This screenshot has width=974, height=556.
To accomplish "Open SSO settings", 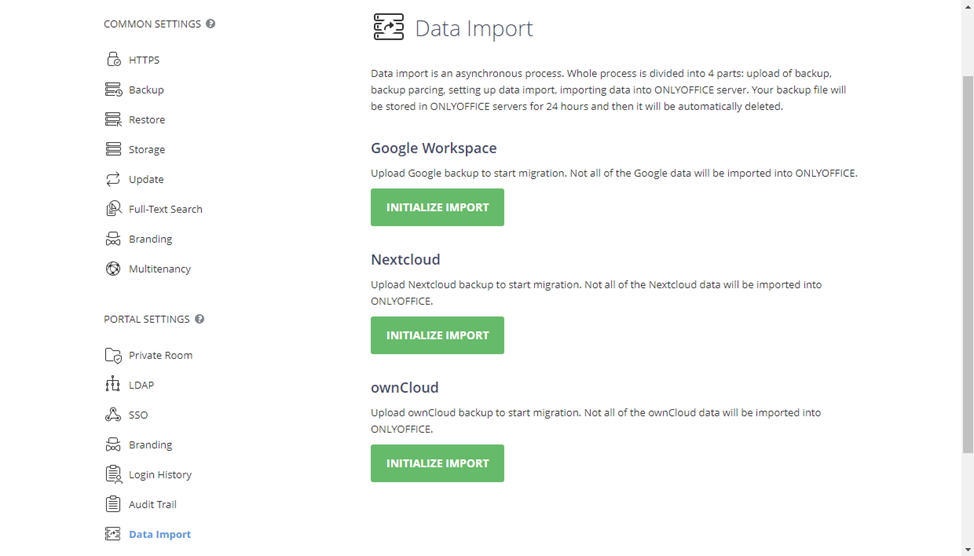I will (138, 414).
